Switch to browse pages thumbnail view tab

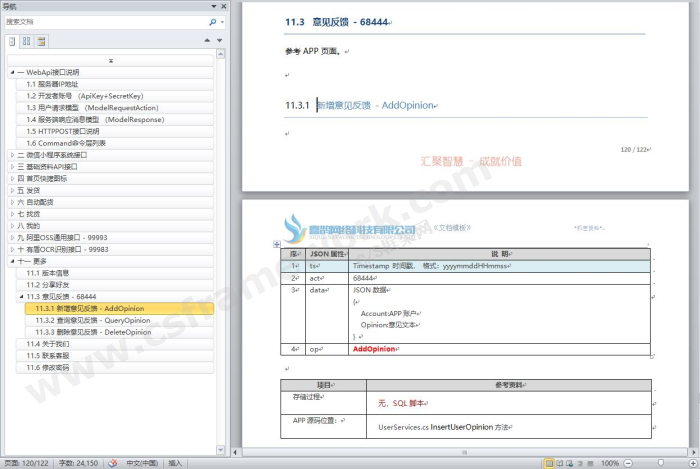(x=27, y=41)
